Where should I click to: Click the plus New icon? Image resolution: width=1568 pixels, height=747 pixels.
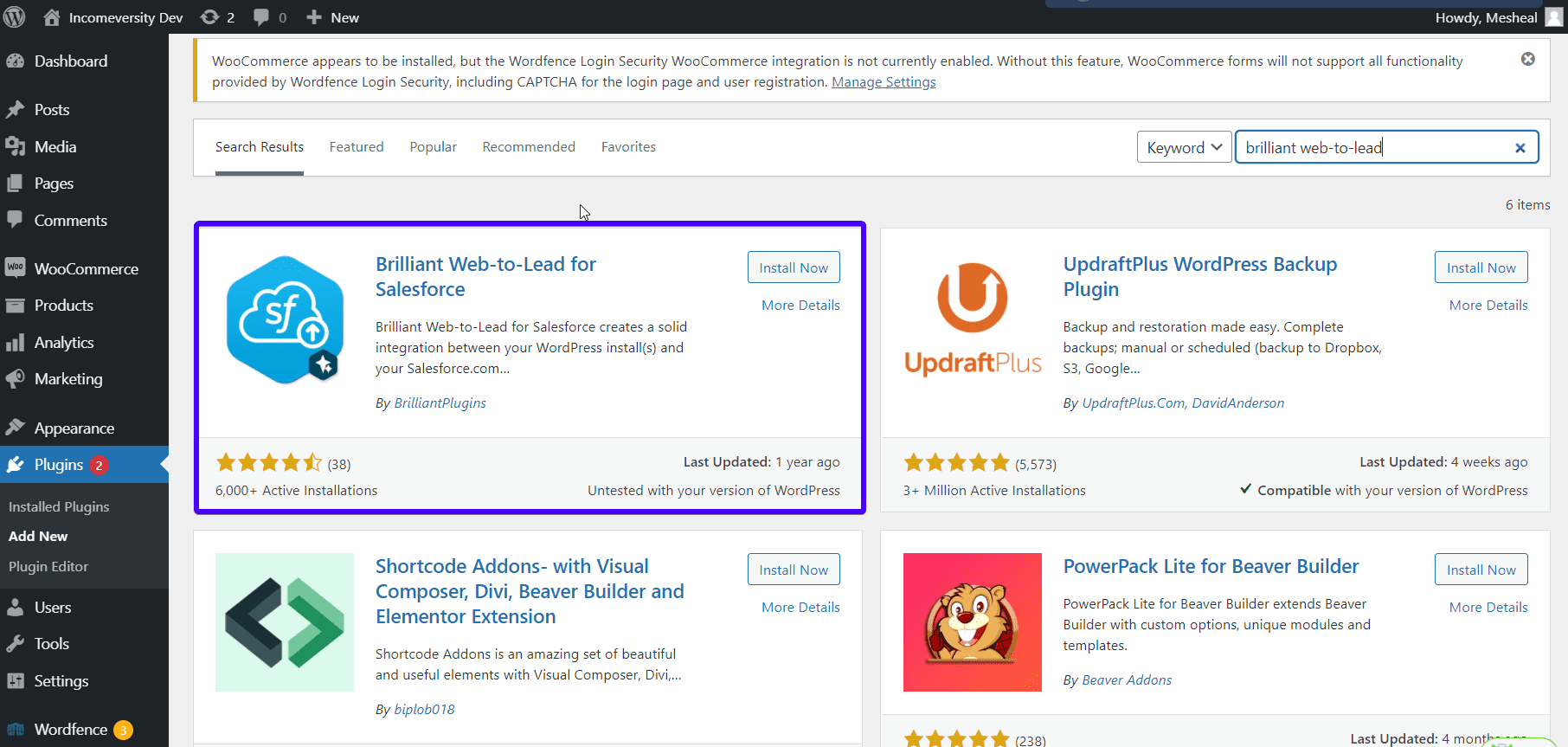pos(314,17)
